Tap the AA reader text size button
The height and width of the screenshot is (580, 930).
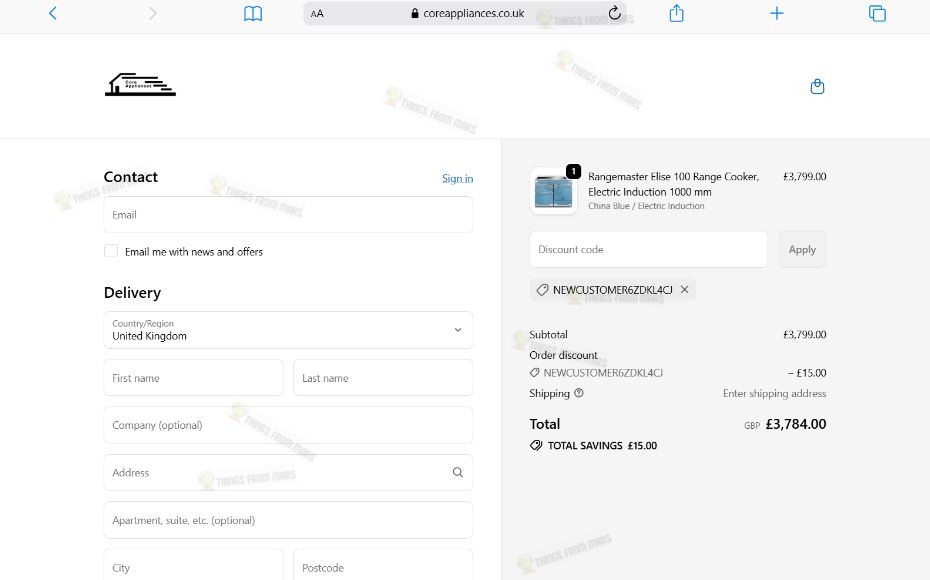tap(317, 13)
